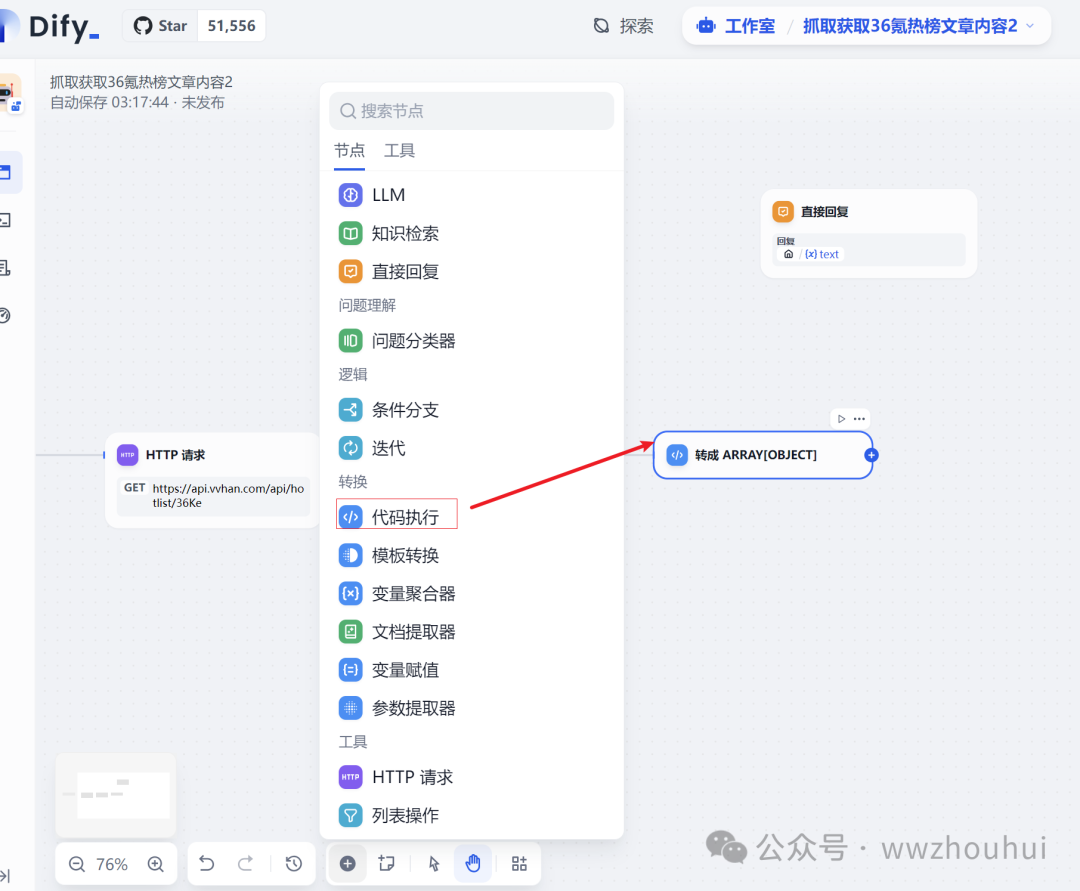This screenshot has width=1080, height=891.
Task: Zoom out using the magnifier minus icon
Action: (x=77, y=864)
